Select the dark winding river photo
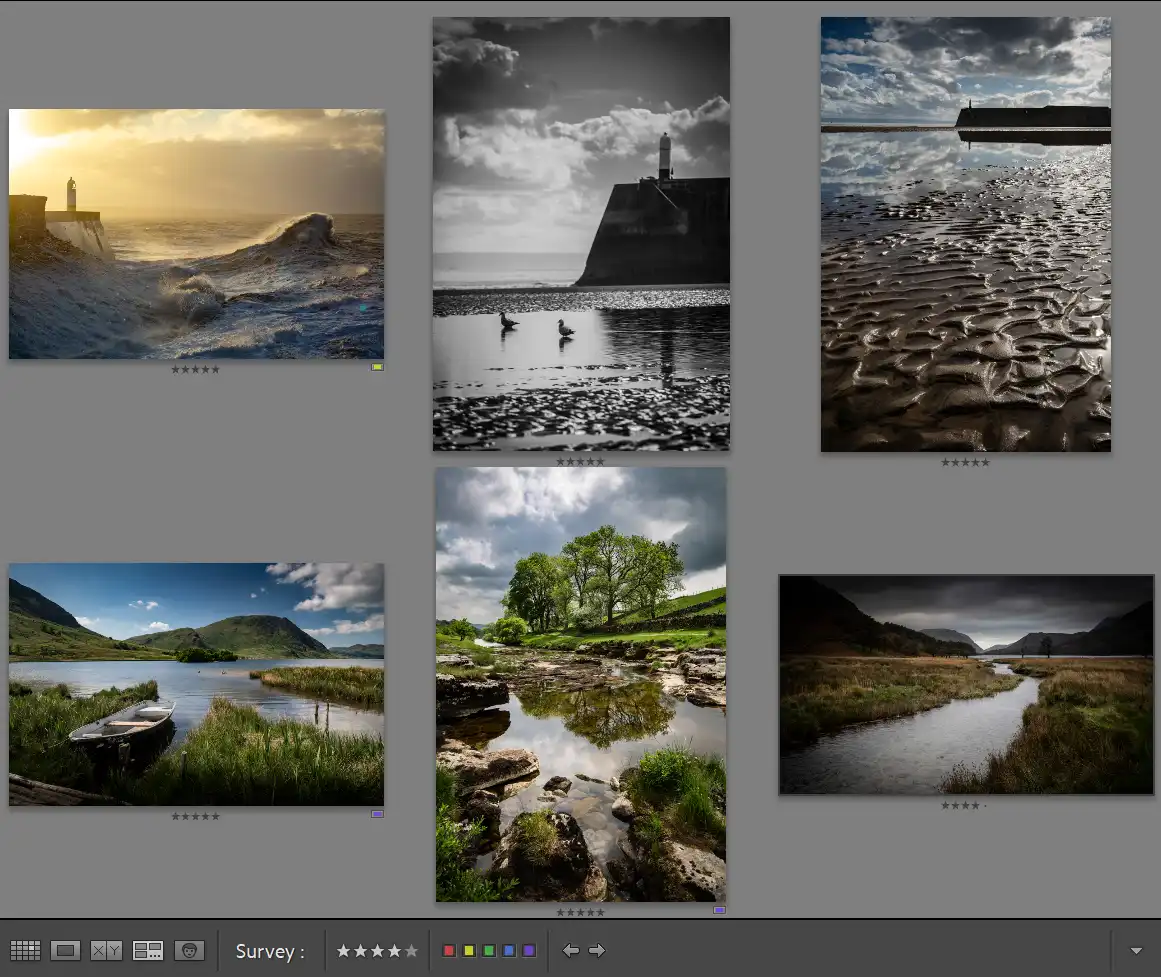This screenshot has width=1161, height=977. click(966, 684)
